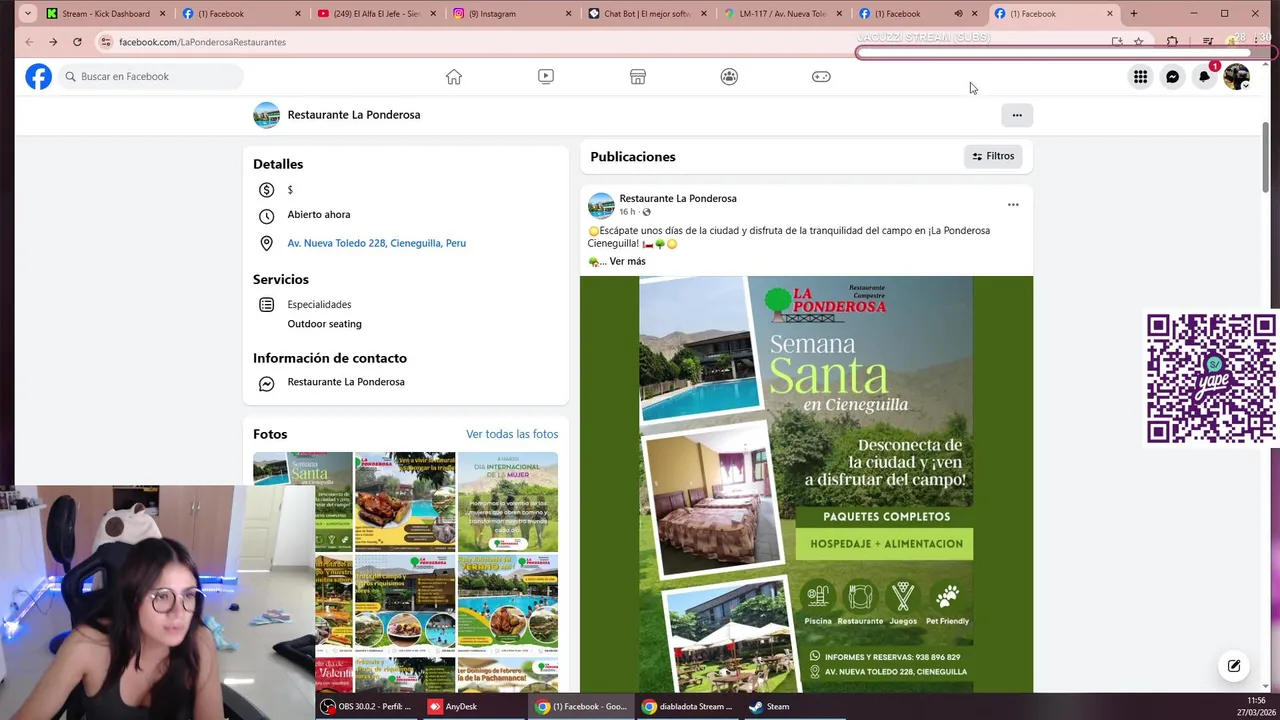1280x720 pixels.
Task: Open the Semana Santa post image
Action: (x=806, y=484)
